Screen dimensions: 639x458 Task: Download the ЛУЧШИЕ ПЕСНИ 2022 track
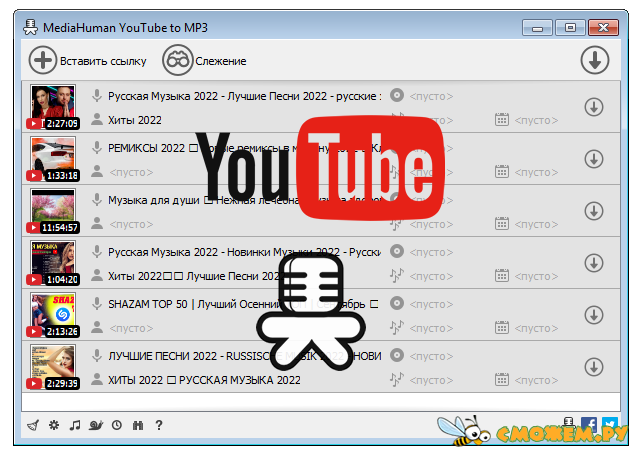(593, 367)
